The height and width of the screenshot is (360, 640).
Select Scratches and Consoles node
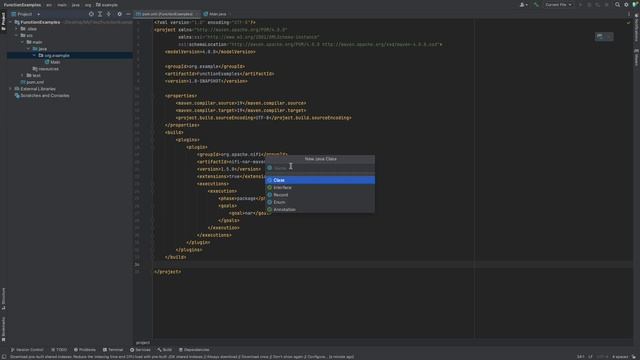click(x=42, y=96)
